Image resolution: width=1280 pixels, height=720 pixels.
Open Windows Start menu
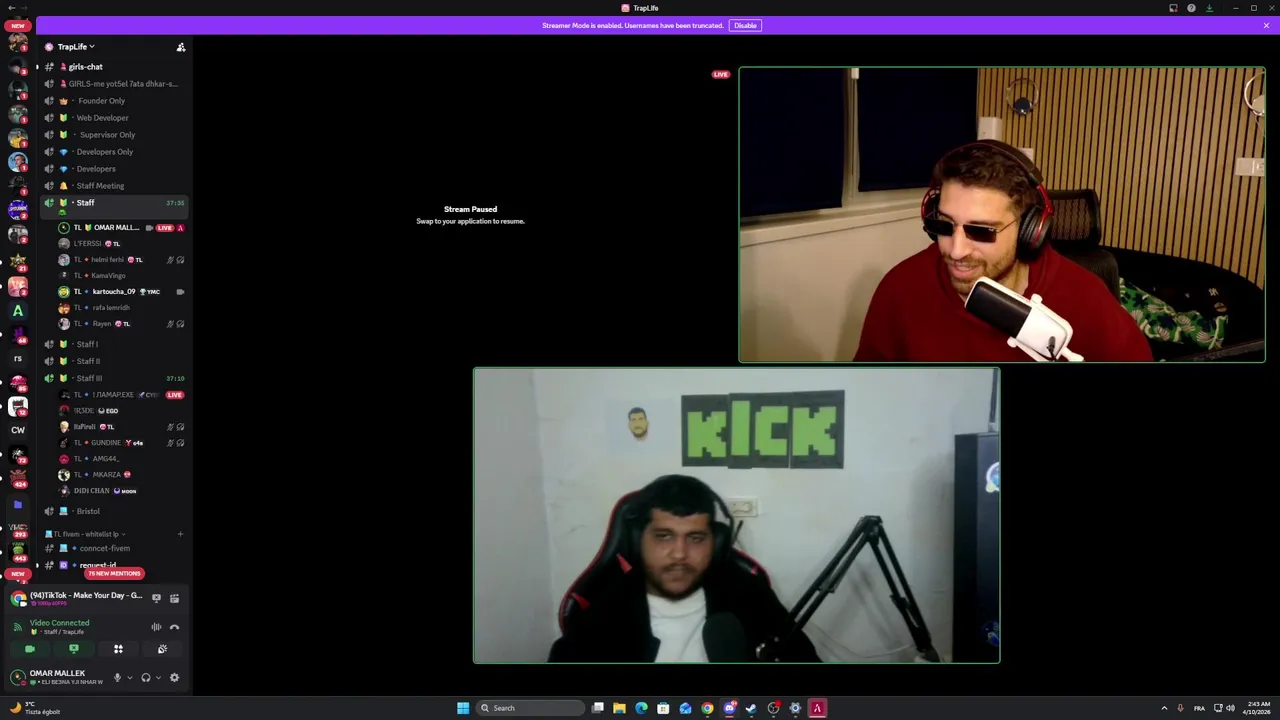(x=463, y=708)
